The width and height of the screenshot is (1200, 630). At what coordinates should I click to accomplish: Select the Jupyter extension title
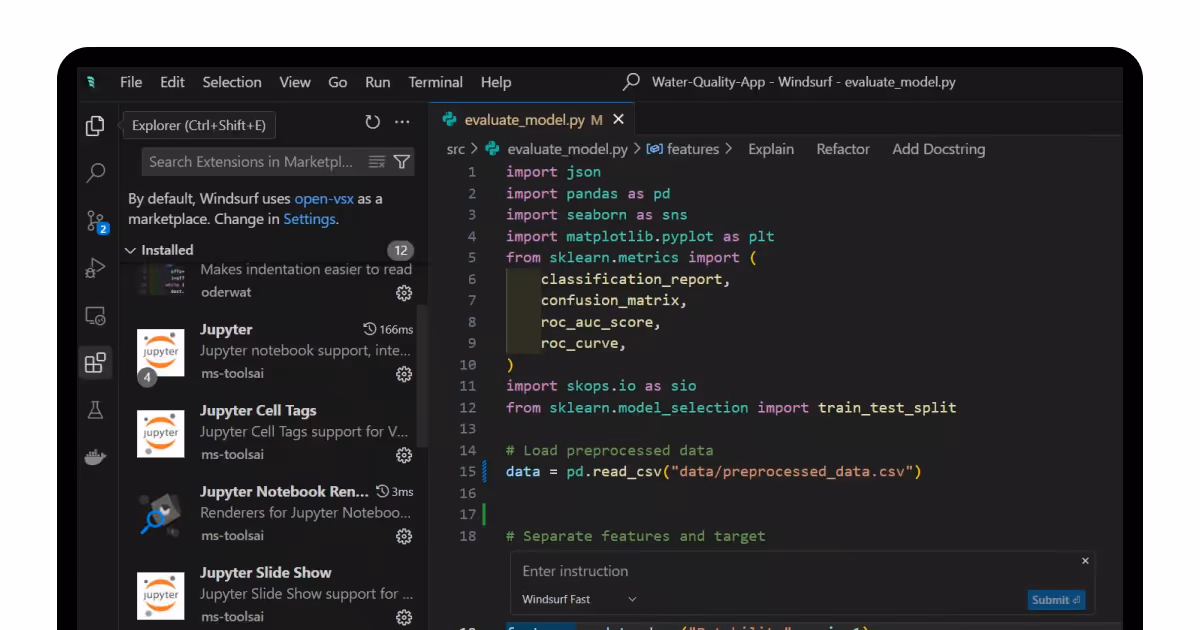(x=226, y=329)
